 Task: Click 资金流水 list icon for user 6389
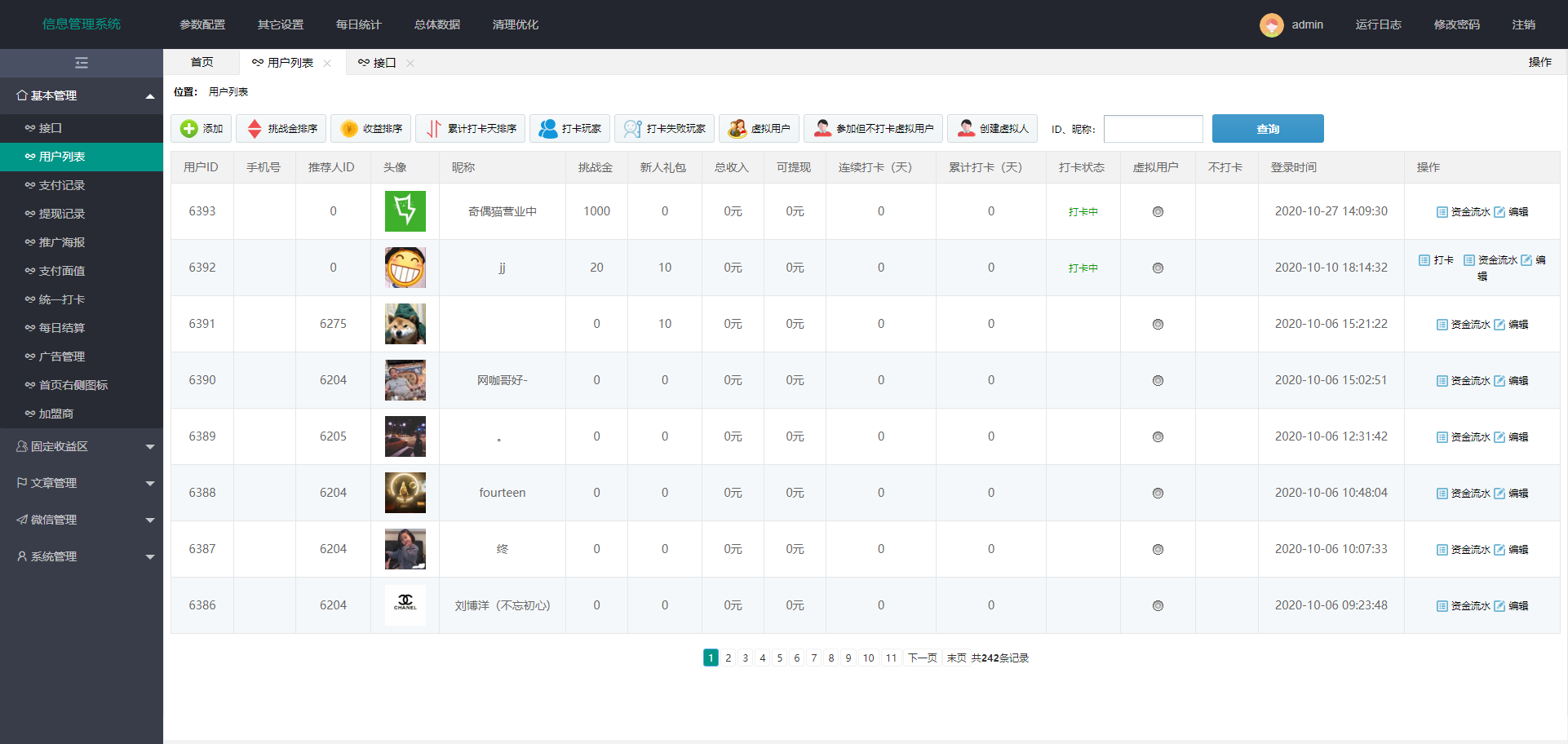(1442, 437)
